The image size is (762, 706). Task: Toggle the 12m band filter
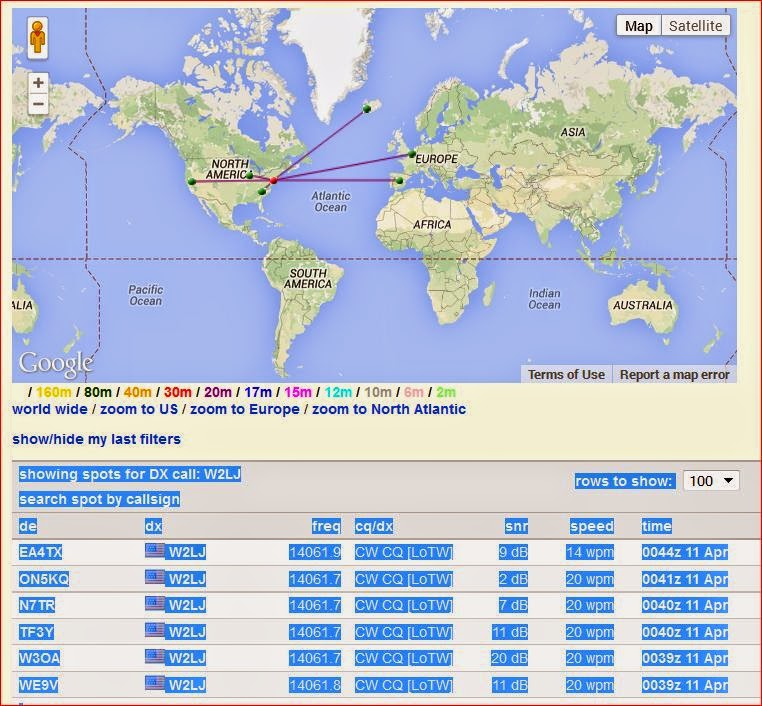[338, 392]
